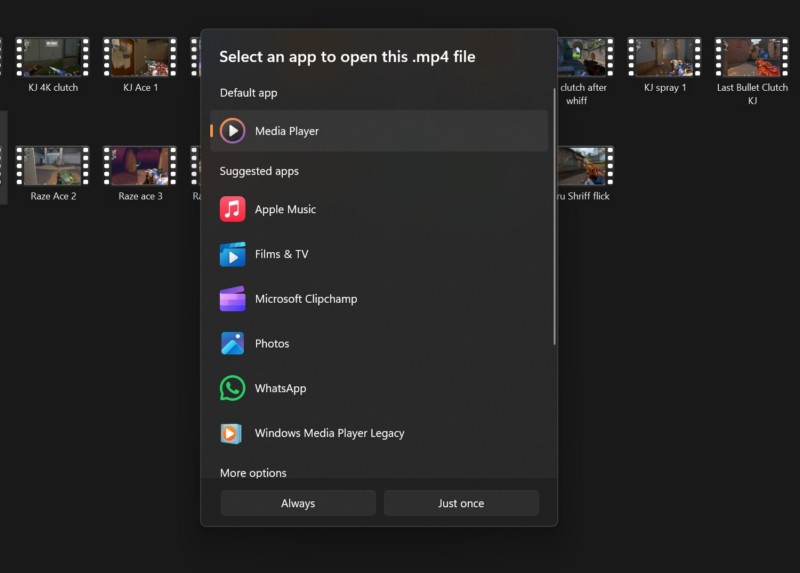The width and height of the screenshot is (800, 573).
Task: Click the Films & TV icon
Action: point(232,254)
